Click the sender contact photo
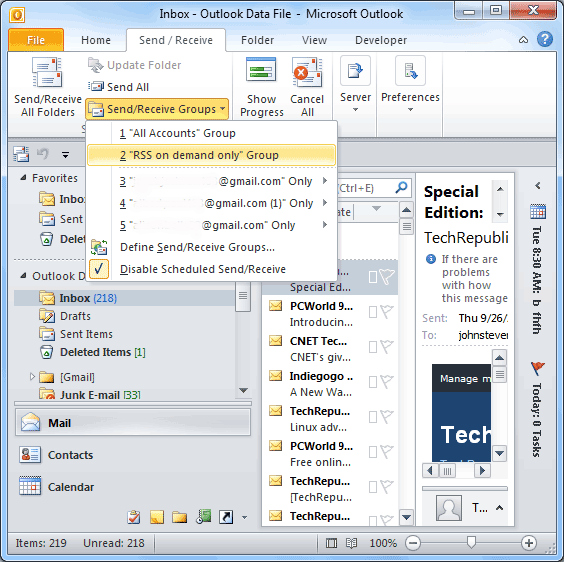 tap(449, 508)
